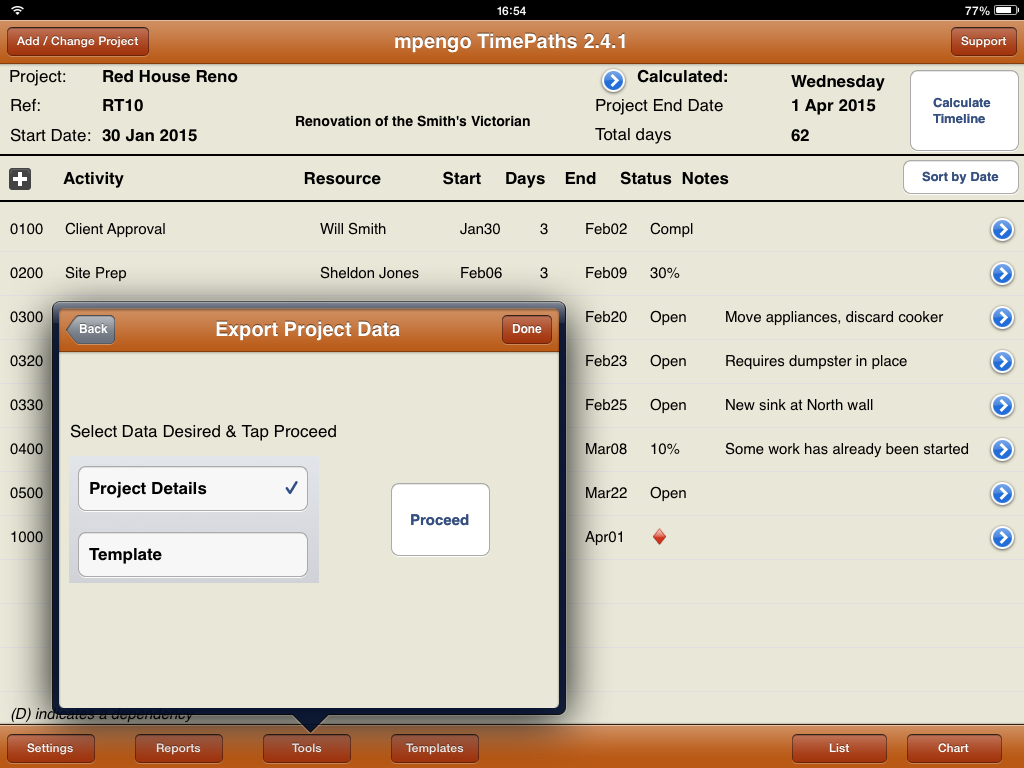Select the Project Details export option
1024x768 pixels.
pyautogui.click(x=193, y=489)
